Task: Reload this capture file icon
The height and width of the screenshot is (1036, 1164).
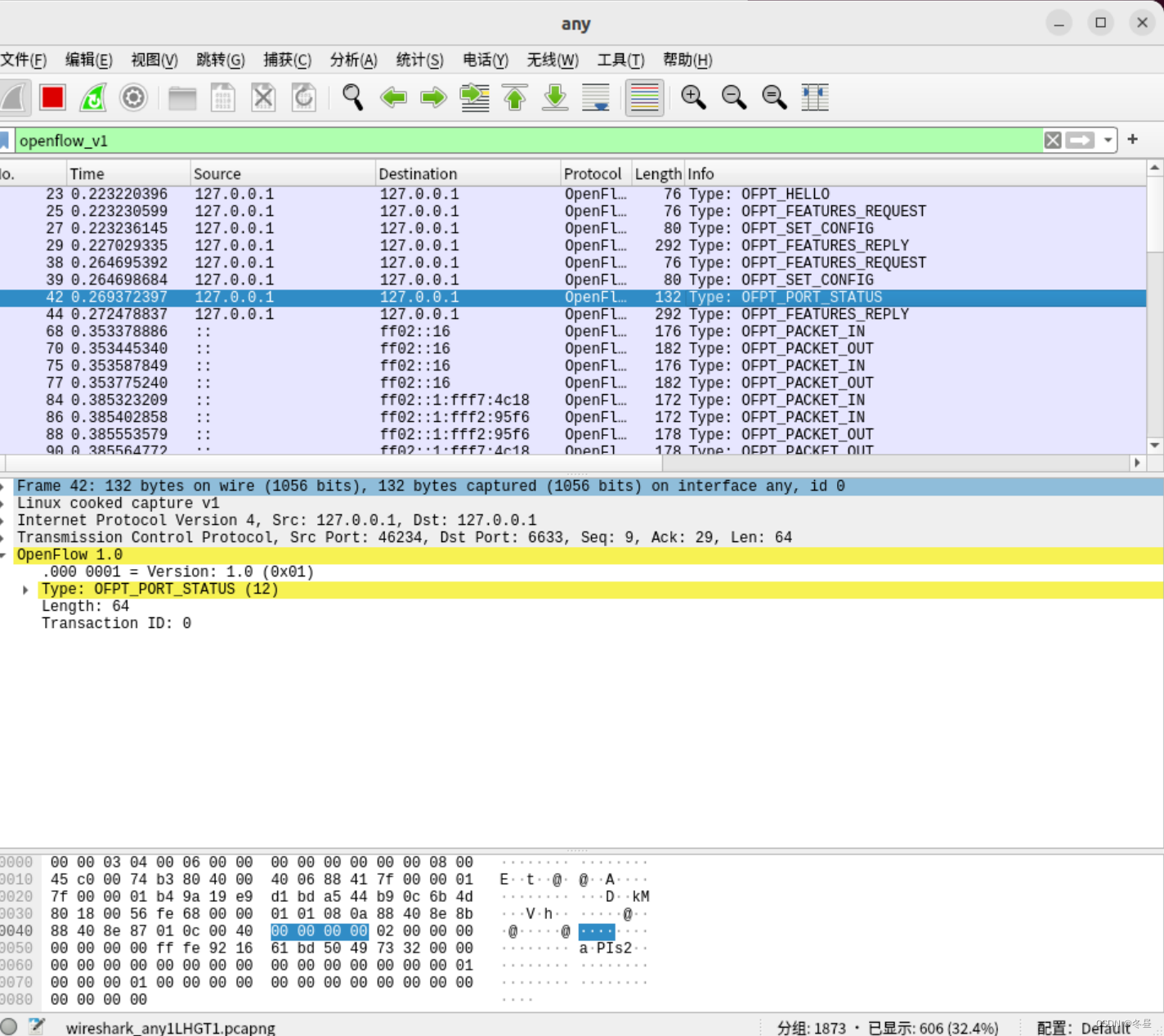Action: 303,97
